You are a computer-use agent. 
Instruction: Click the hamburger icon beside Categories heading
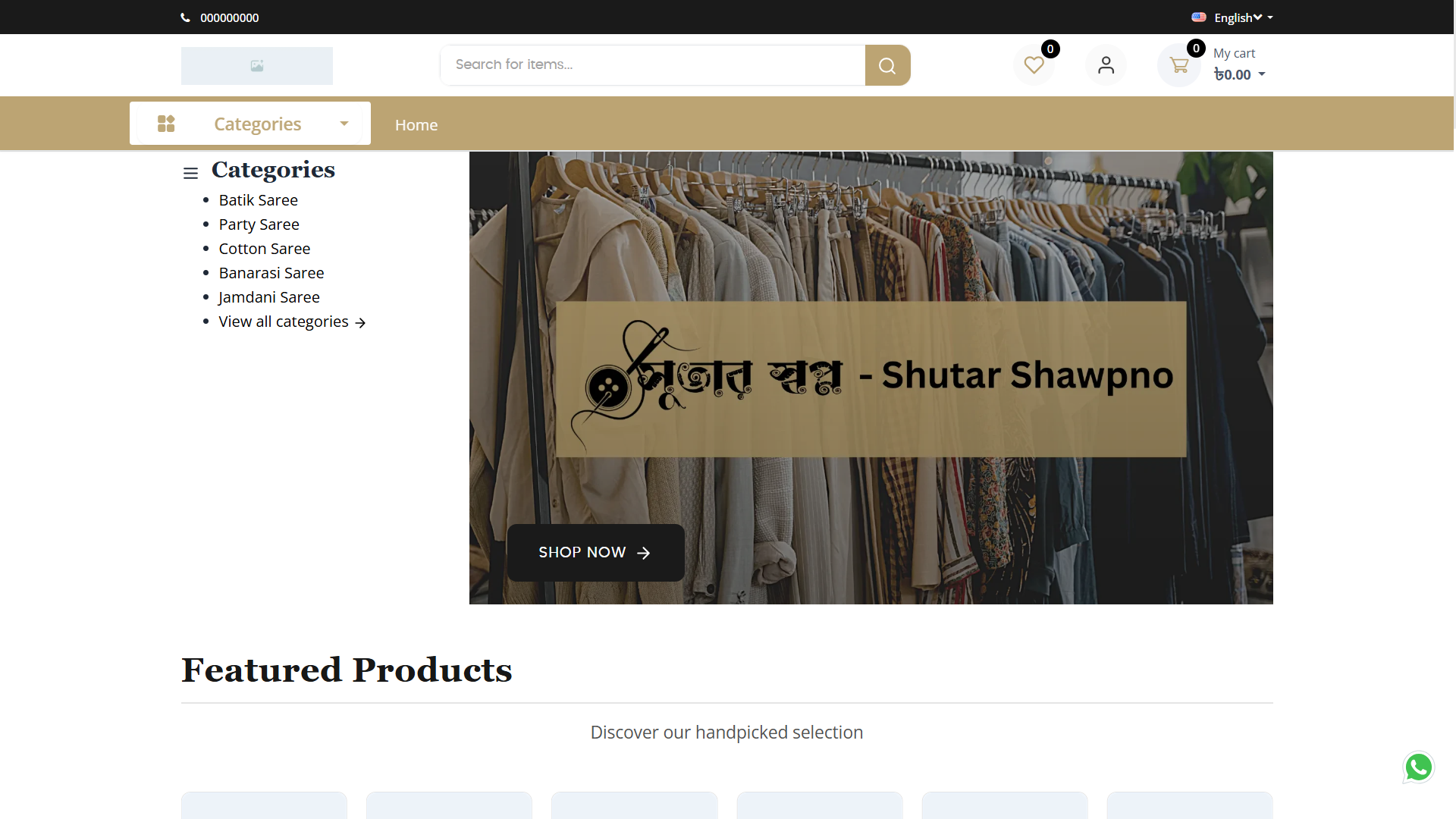click(x=190, y=173)
